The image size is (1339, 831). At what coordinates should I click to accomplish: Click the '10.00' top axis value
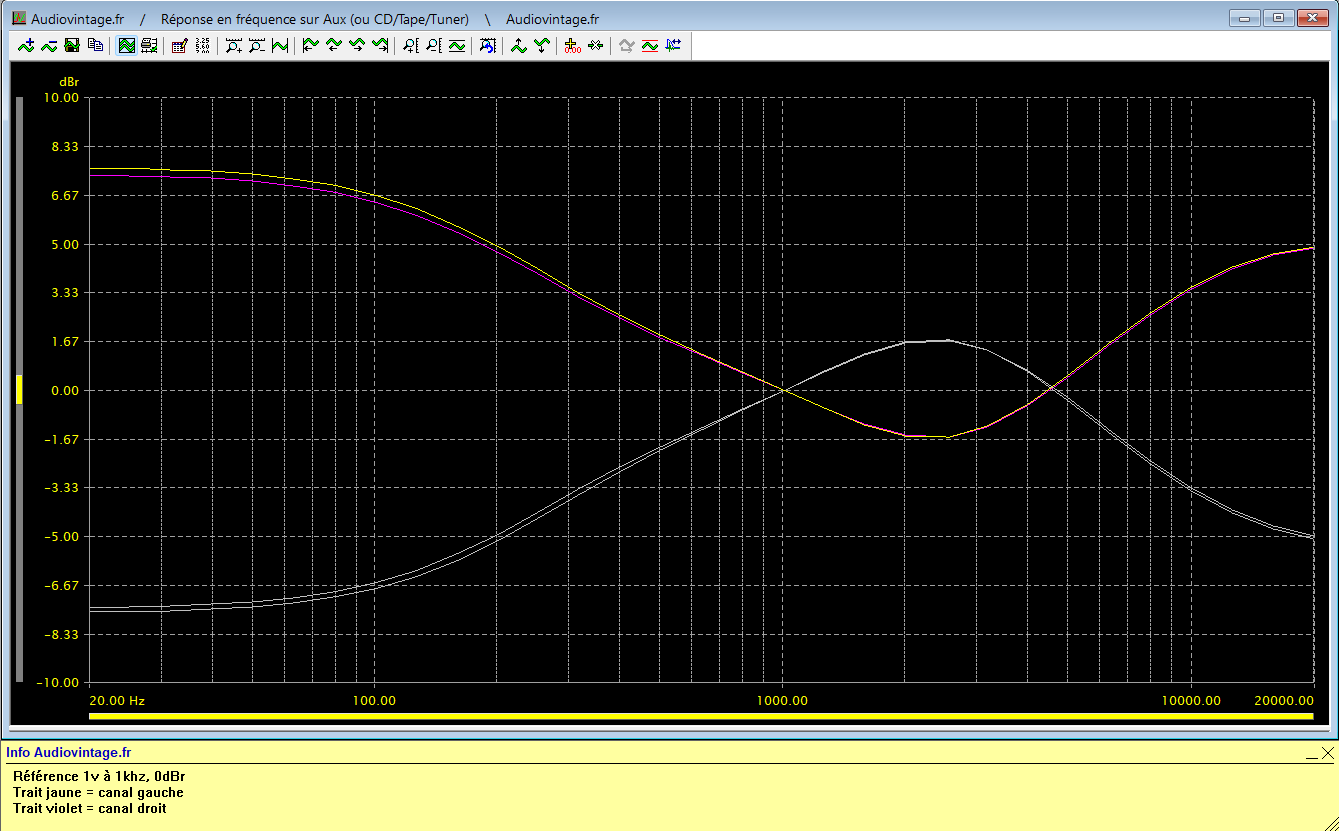tap(61, 97)
